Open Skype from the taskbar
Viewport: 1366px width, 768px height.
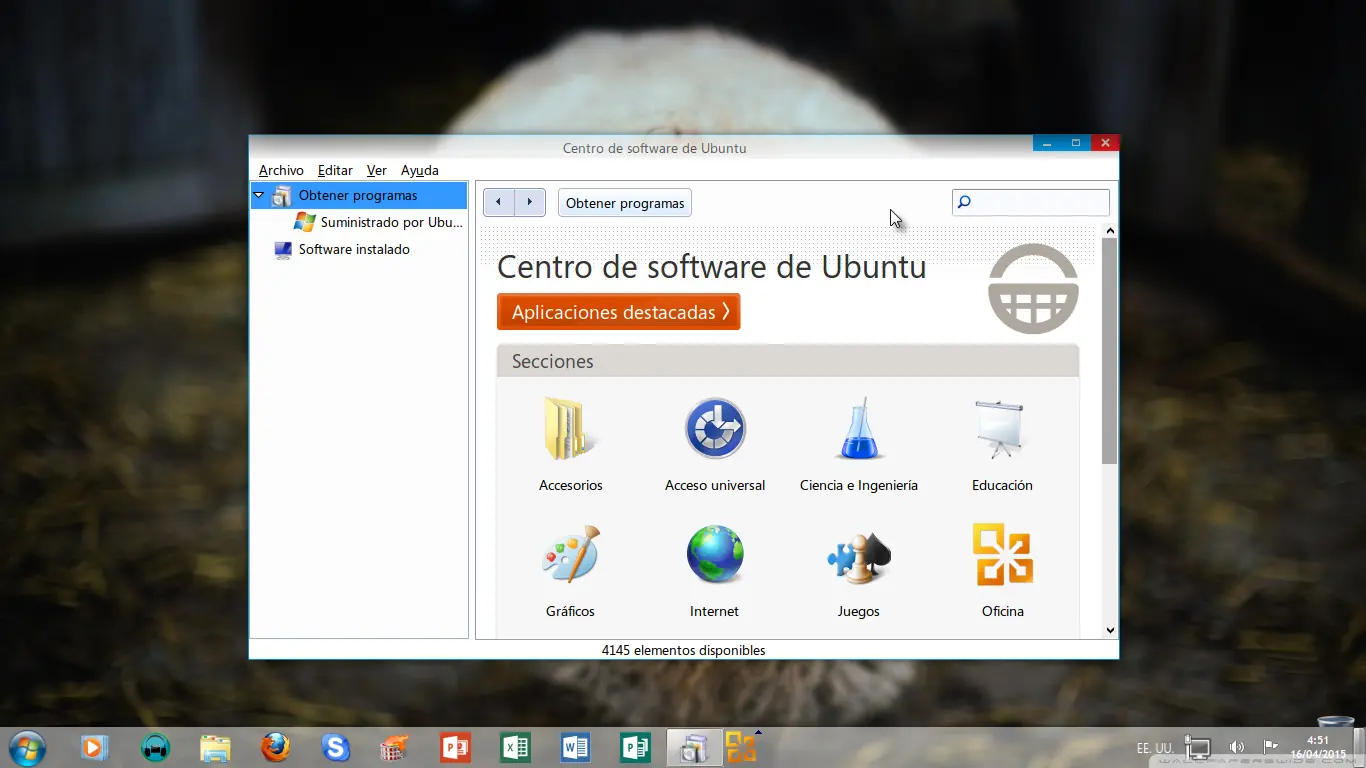335,747
